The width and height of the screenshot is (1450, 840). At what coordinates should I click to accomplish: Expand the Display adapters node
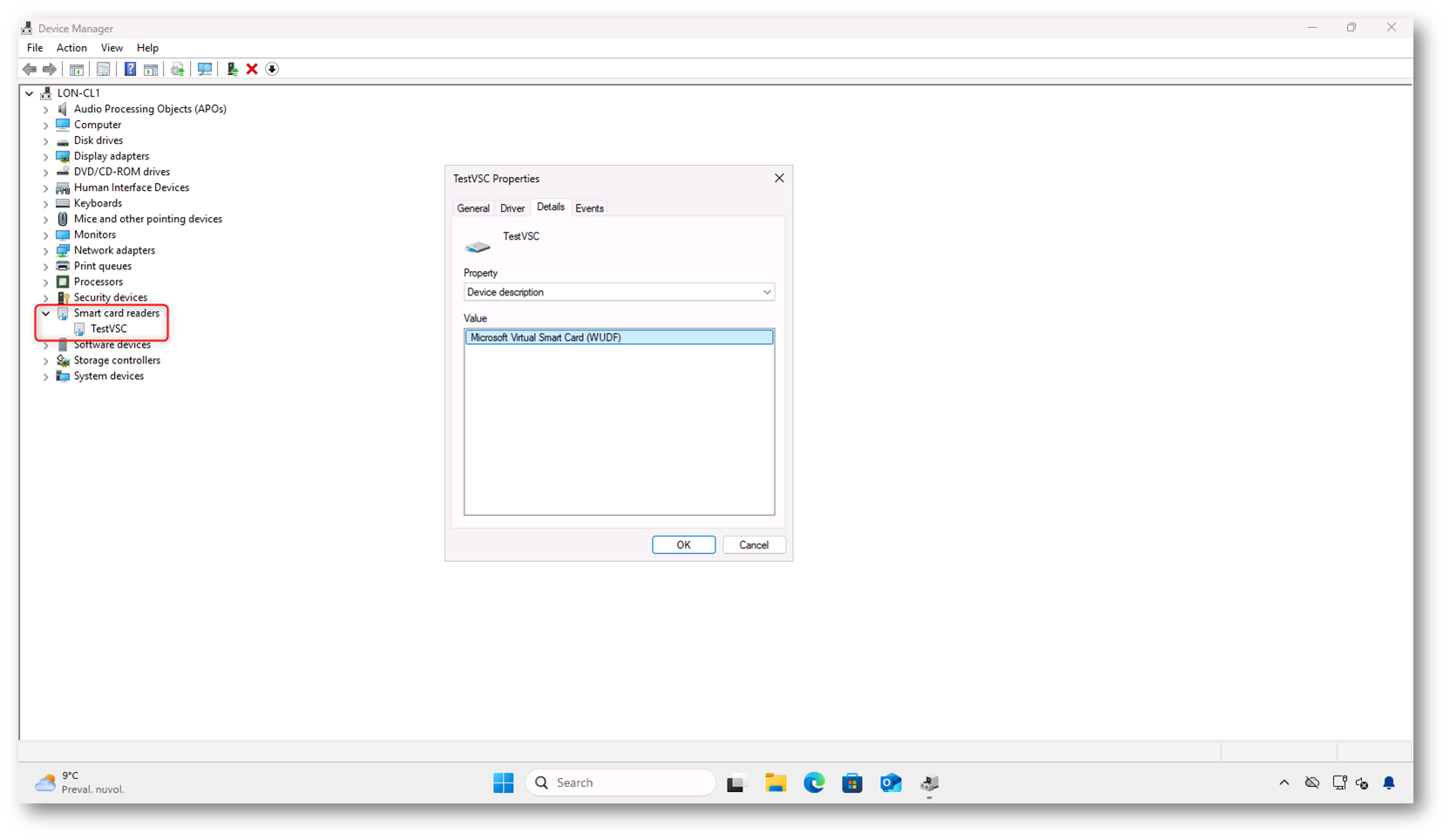click(46, 156)
